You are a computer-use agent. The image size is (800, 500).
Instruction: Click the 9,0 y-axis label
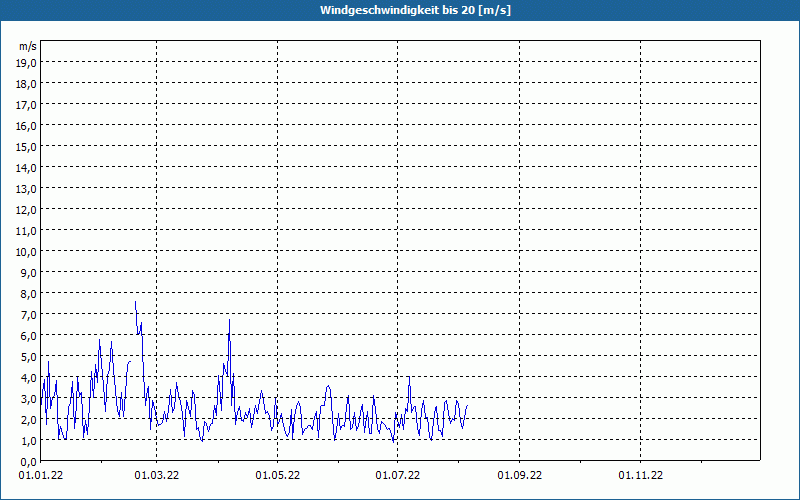[28, 272]
